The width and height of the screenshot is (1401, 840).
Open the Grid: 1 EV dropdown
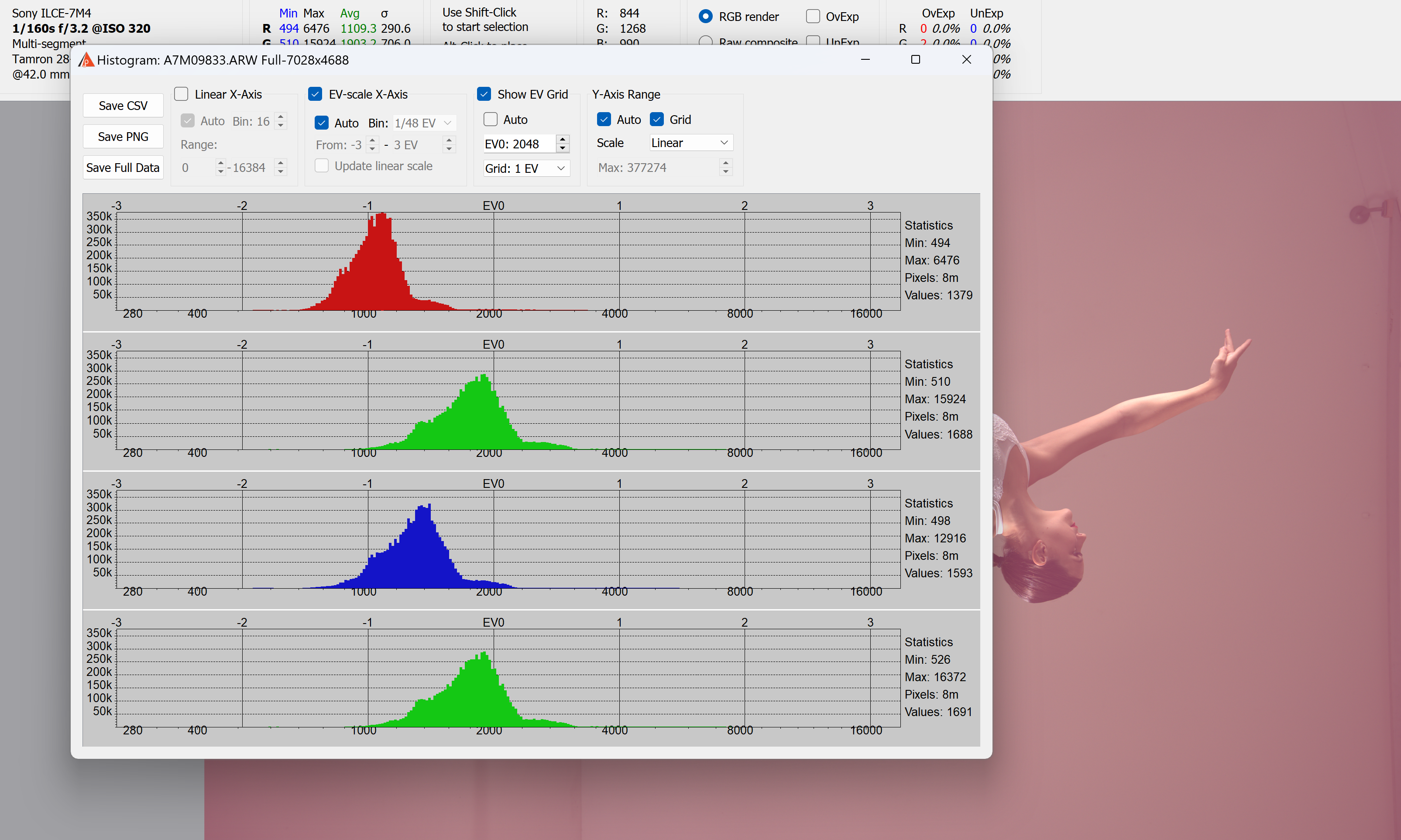tap(526, 168)
